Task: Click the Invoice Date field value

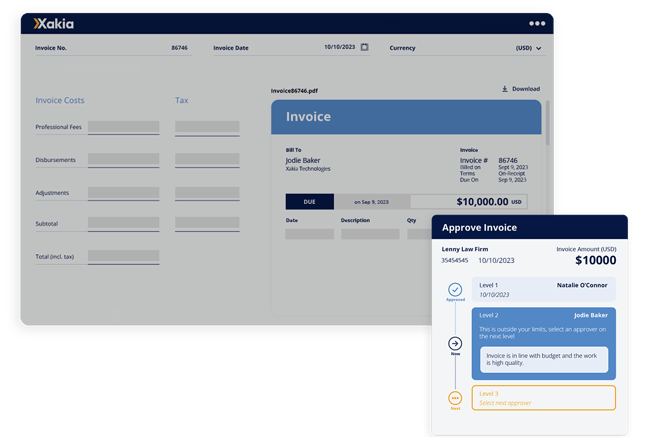Action: (340, 47)
